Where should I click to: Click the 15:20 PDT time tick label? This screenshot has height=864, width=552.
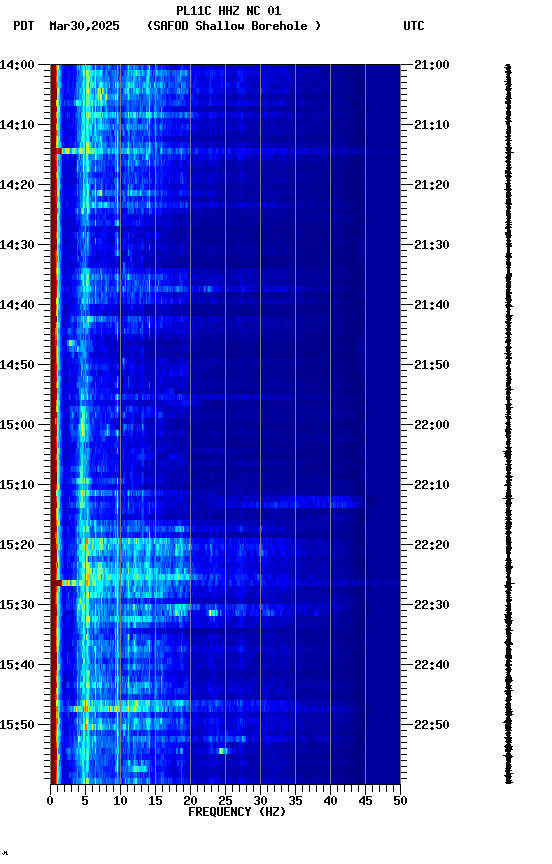17,545
